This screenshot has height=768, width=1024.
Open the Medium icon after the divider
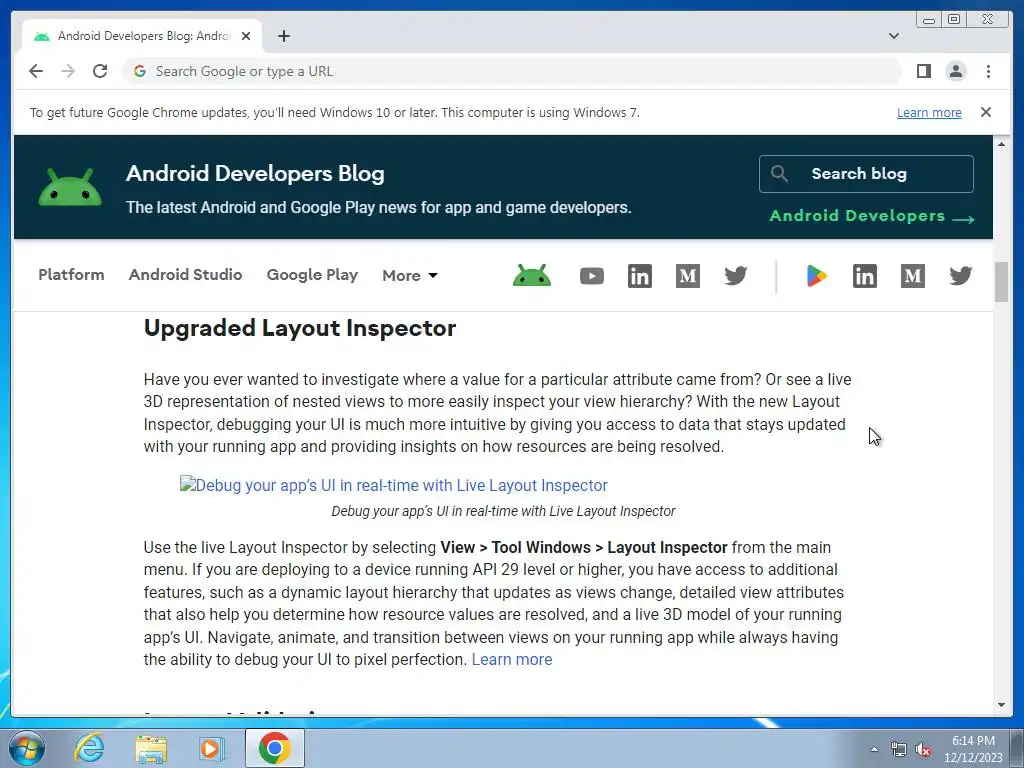pos(912,276)
